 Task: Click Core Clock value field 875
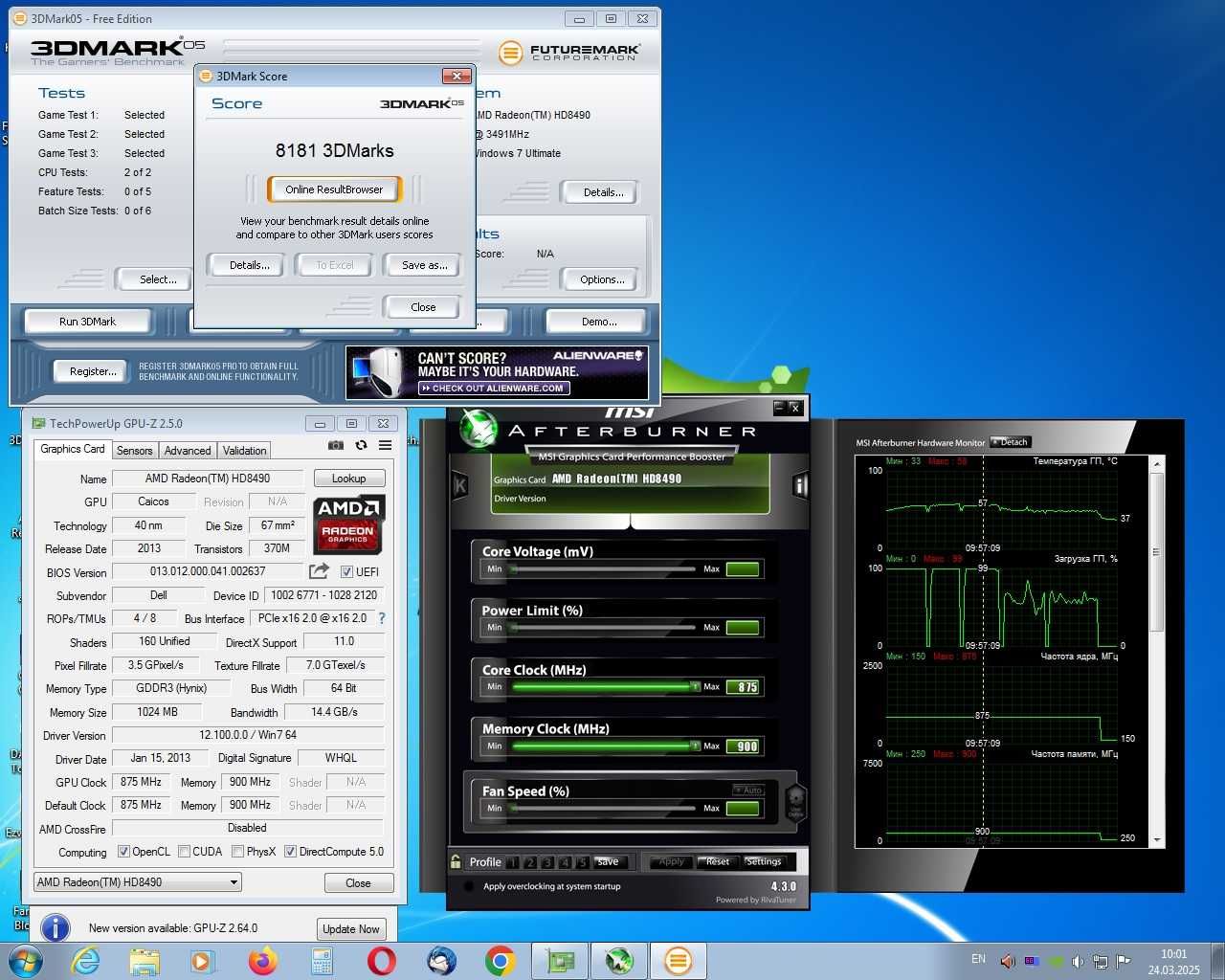tap(743, 687)
